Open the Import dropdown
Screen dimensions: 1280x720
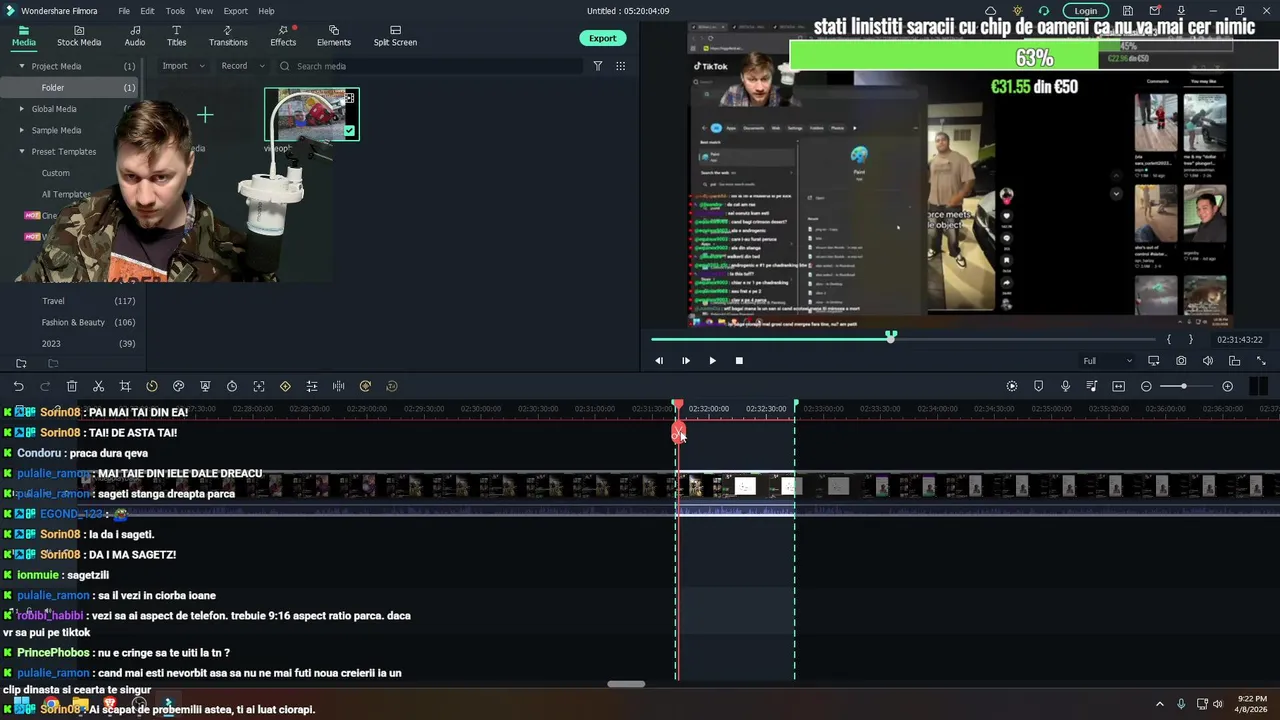183,66
